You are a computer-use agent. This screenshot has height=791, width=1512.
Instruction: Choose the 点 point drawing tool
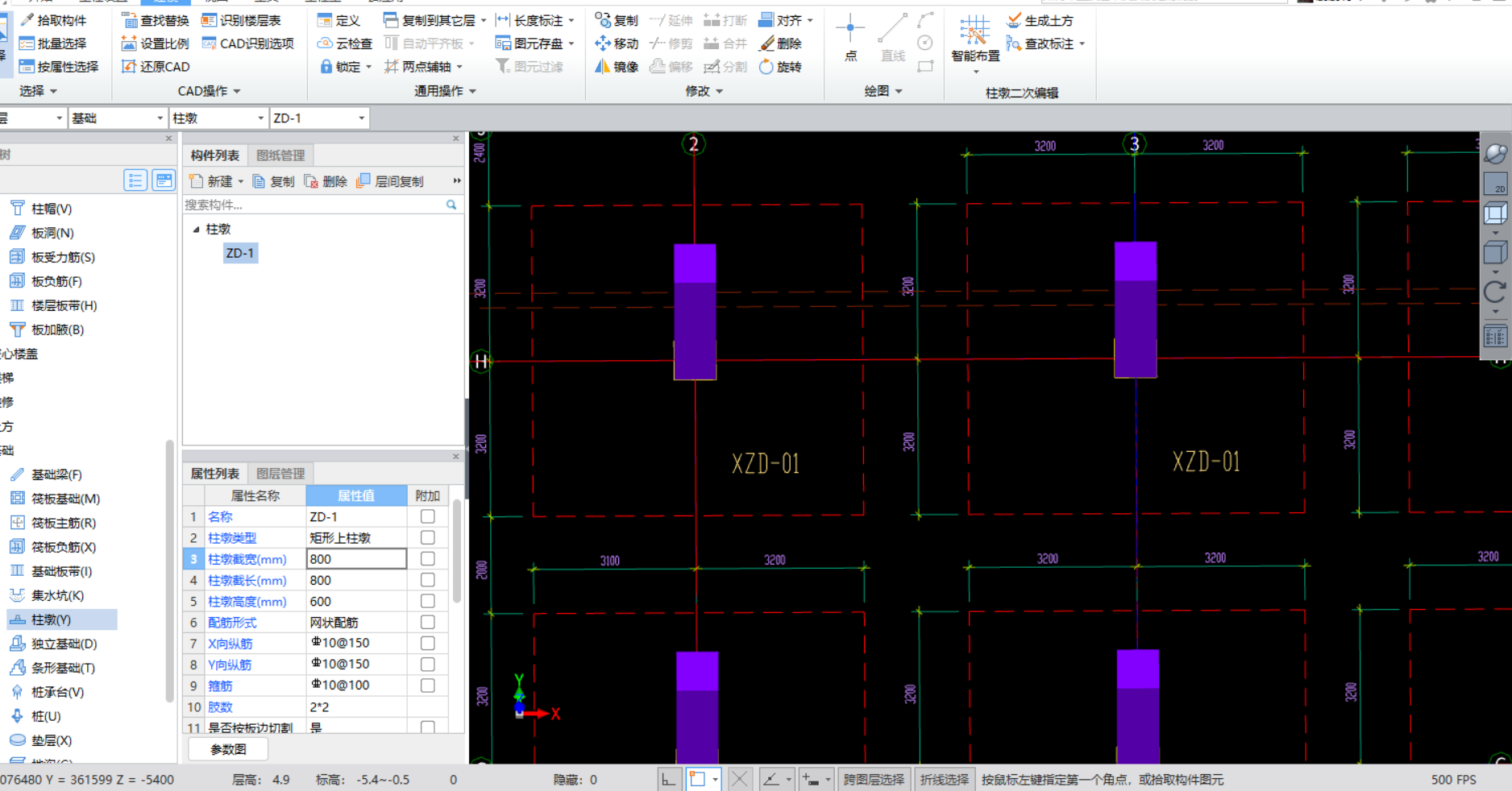(x=850, y=39)
